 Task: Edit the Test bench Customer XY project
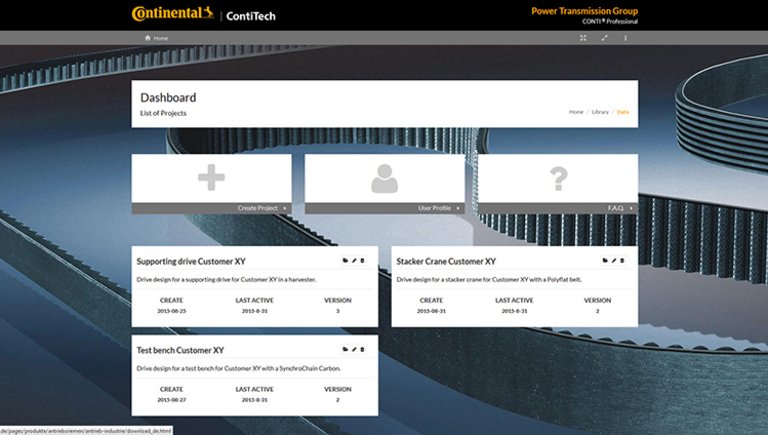point(353,350)
